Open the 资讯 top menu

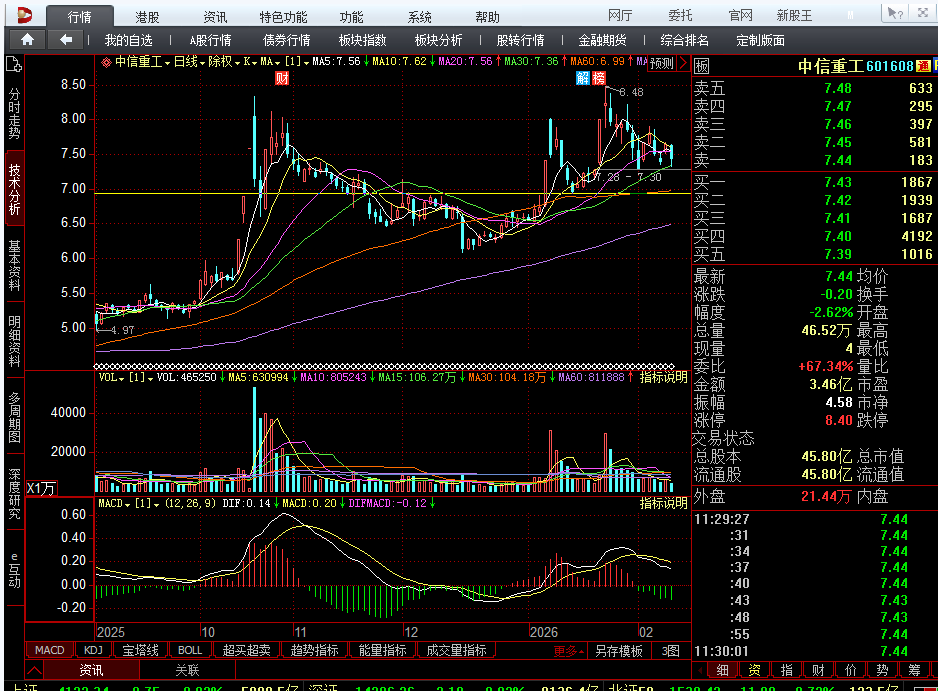coord(215,17)
